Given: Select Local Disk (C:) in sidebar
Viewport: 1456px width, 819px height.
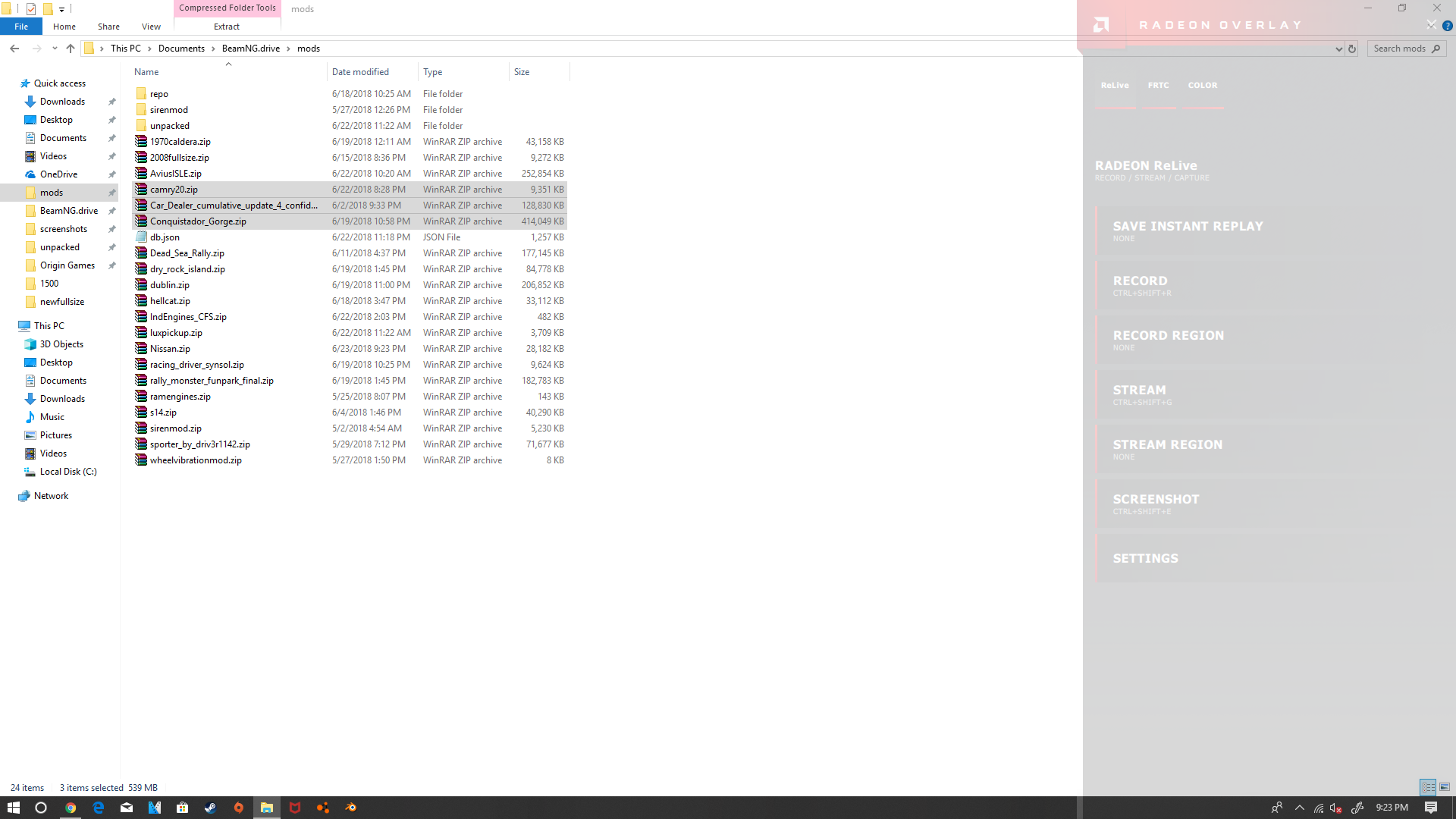Looking at the screenshot, I should click(x=61, y=472).
